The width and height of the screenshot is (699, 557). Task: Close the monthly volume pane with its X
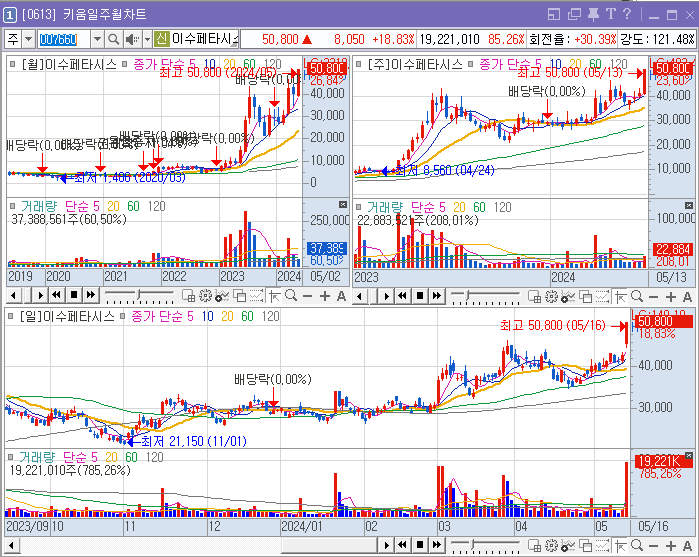pyautogui.click(x=342, y=204)
